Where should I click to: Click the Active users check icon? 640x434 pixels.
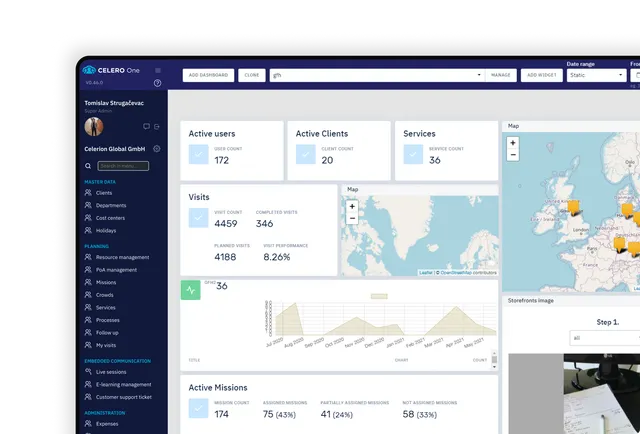[198, 154]
